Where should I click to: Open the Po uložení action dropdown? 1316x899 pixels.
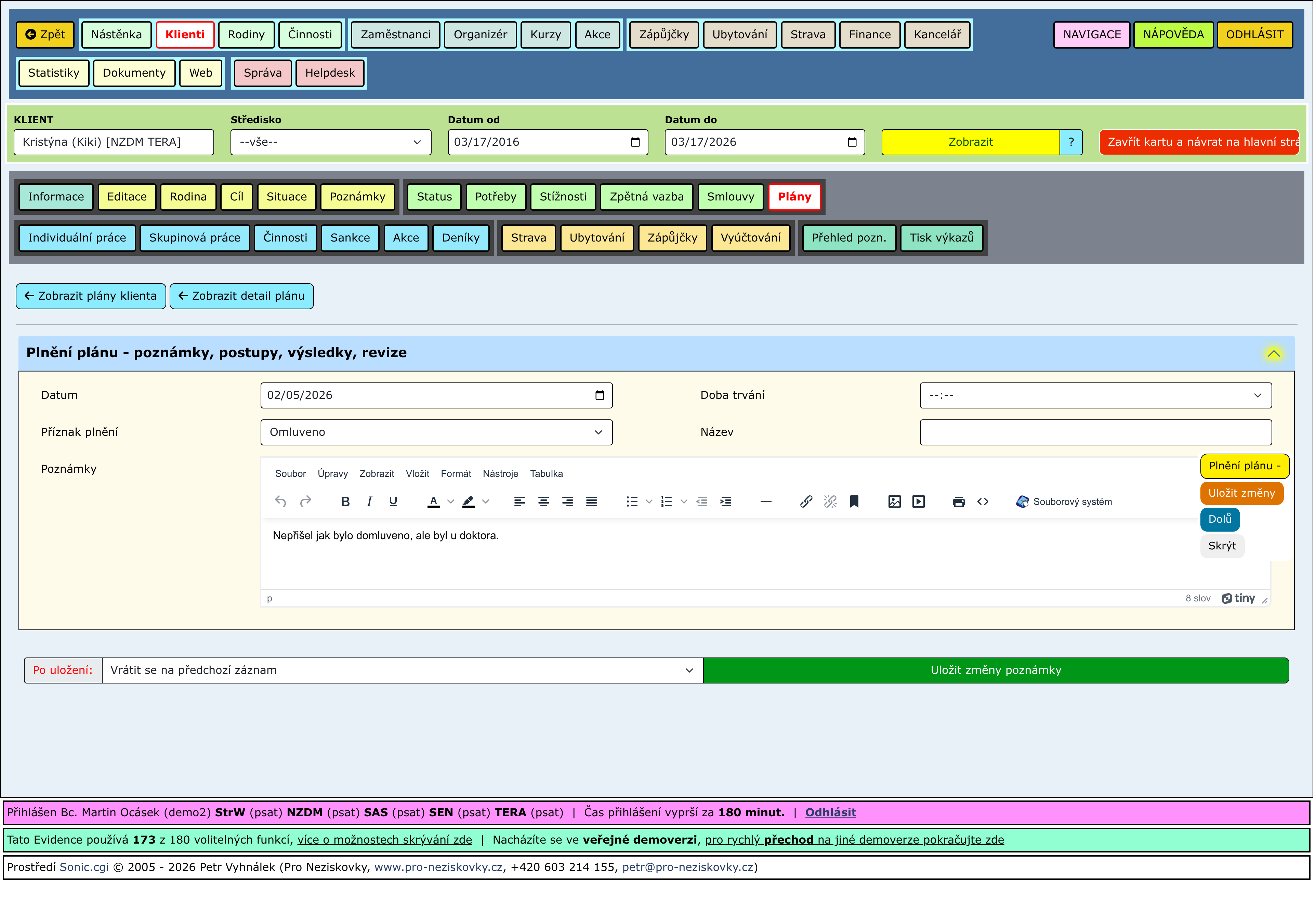402,671
